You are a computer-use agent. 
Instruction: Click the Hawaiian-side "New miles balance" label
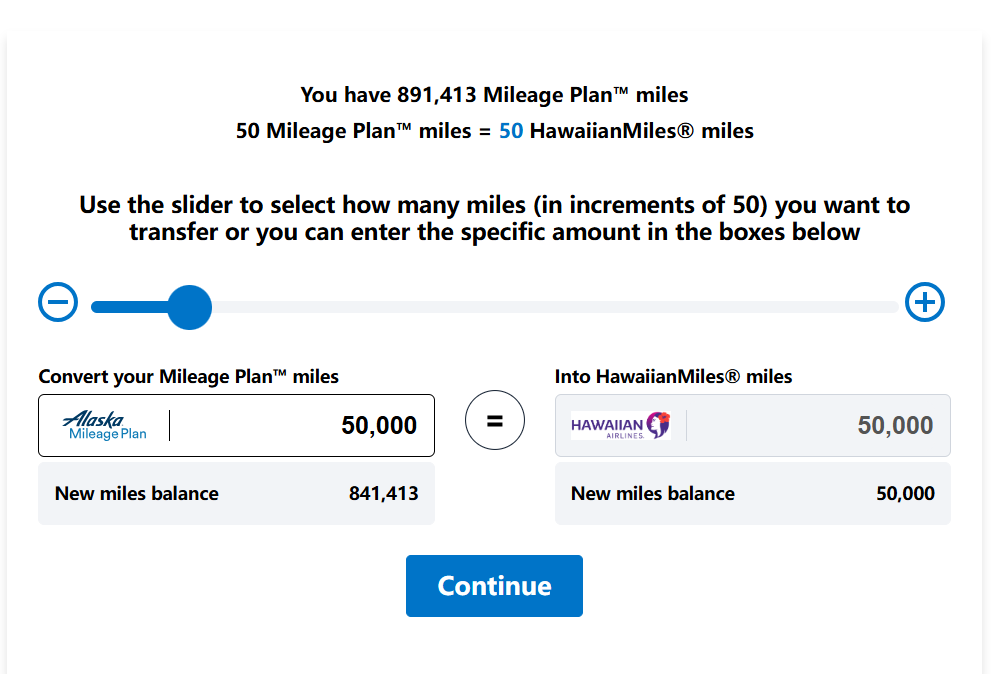(x=653, y=493)
